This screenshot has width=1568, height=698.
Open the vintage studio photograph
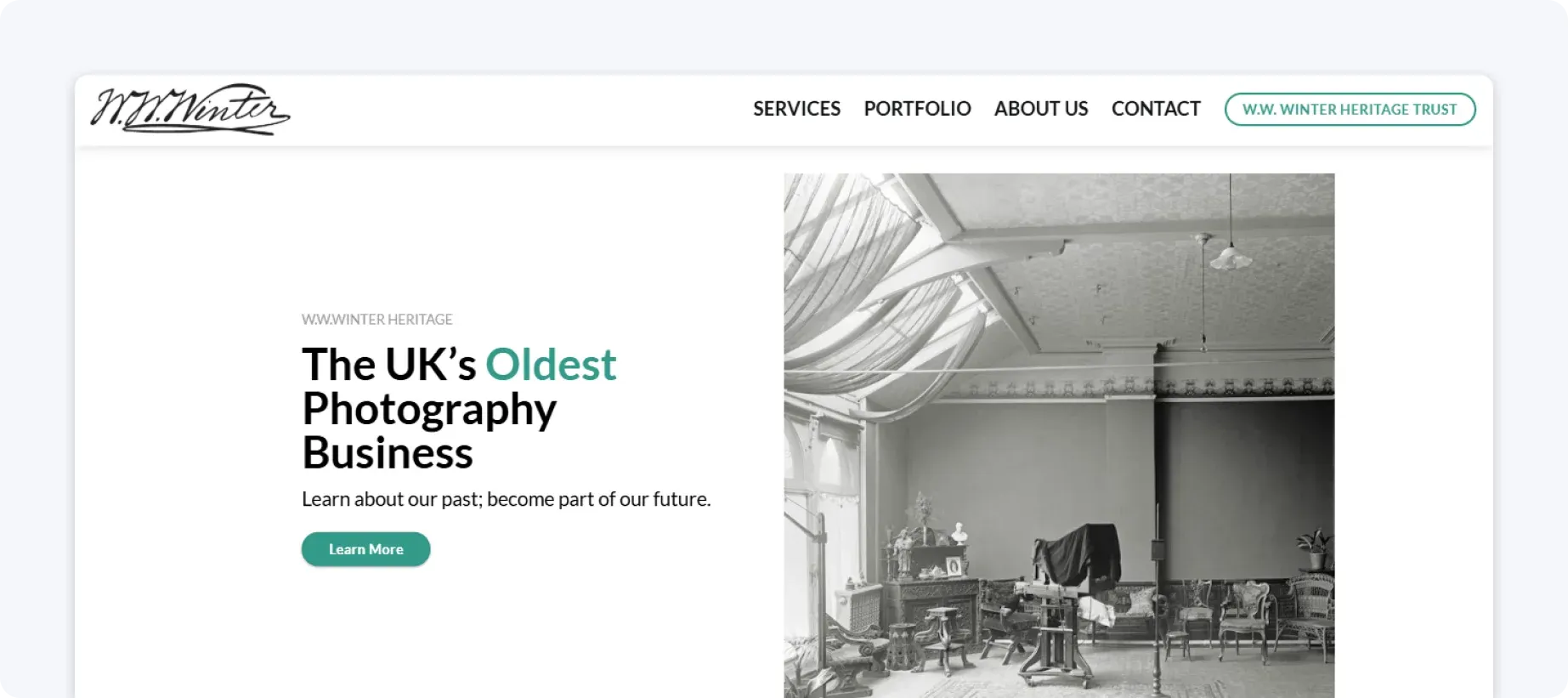pos(1059,435)
